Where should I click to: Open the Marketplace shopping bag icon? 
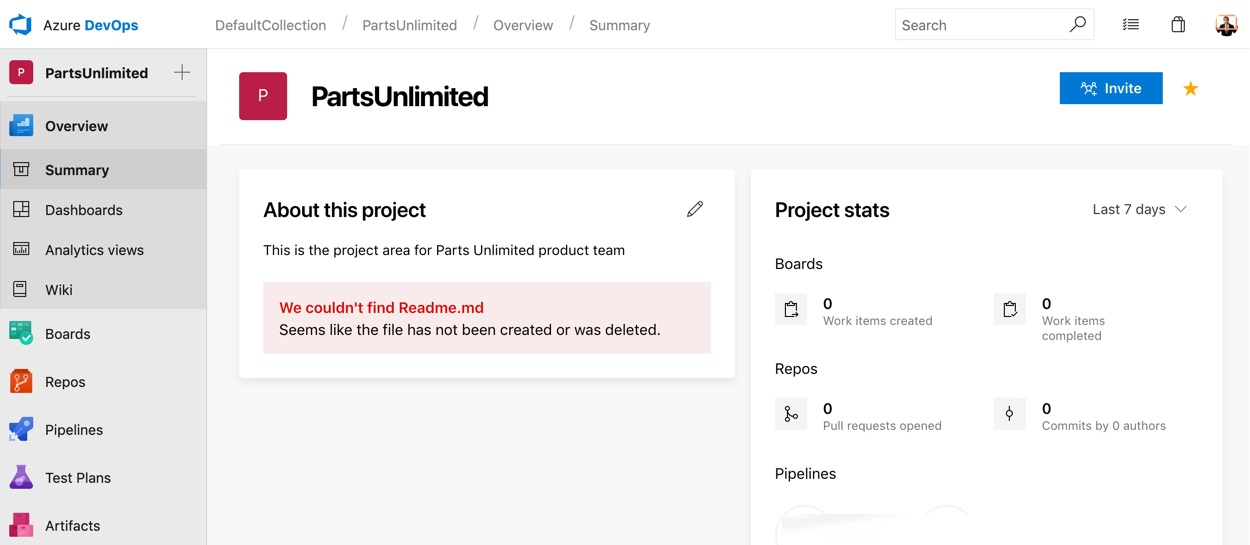(1178, 25)
